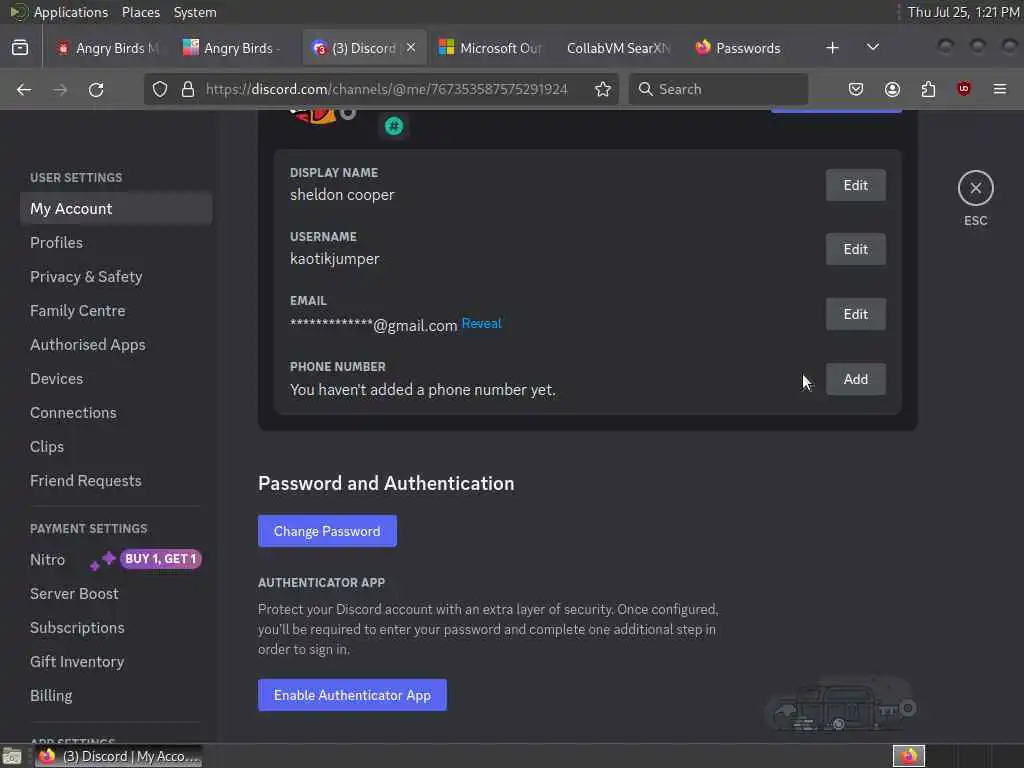
Task: Switch to the CollabVM SearXNG tab
Action: click(618, 48)
